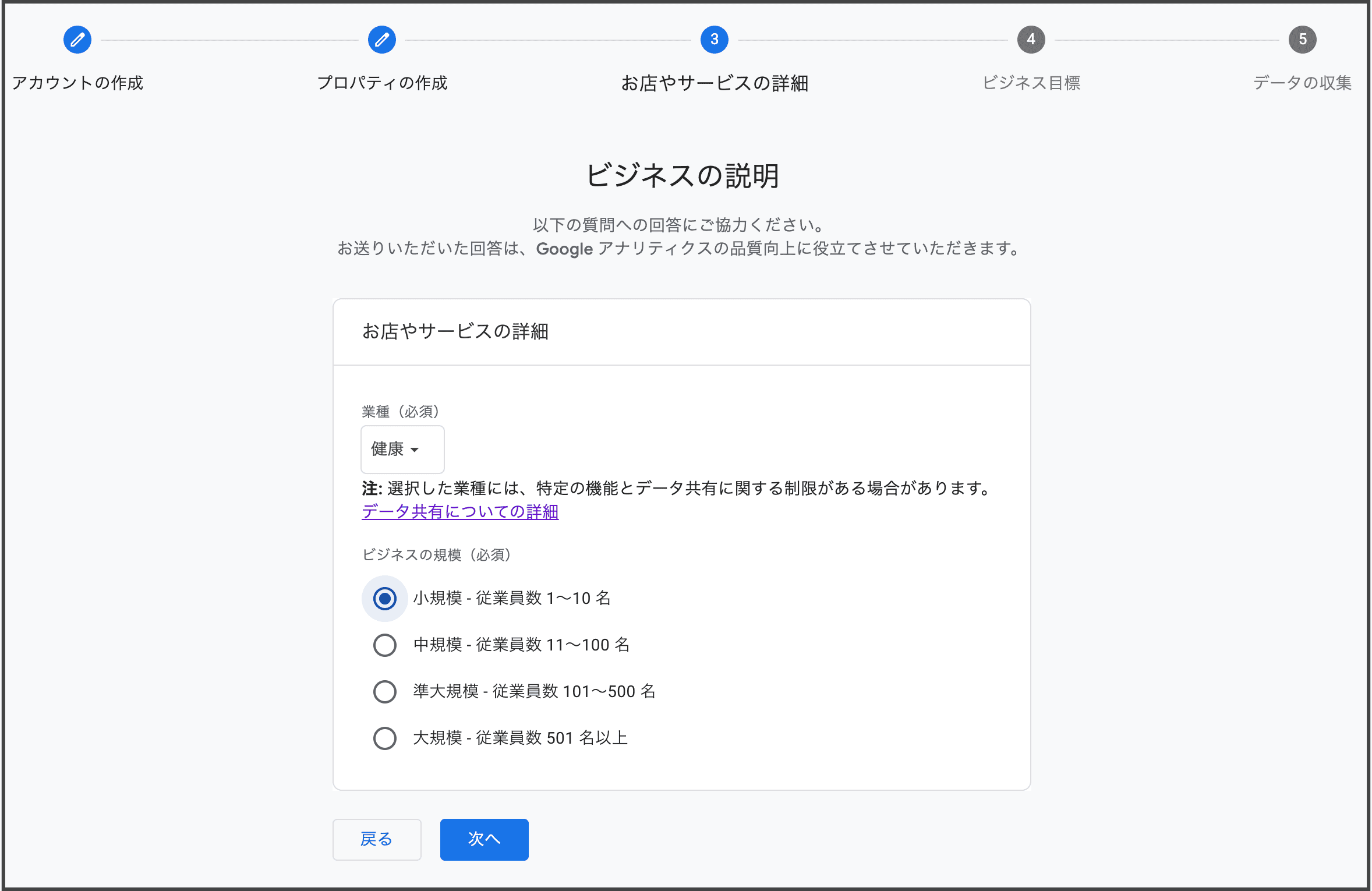
Task: Click the ビジネスの規模（必須）label
Action: point(437,554)
